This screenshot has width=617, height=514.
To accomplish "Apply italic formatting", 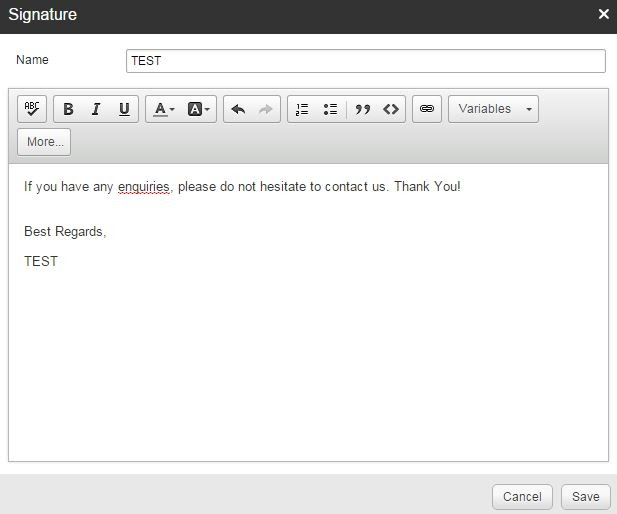I will (96, 109).
